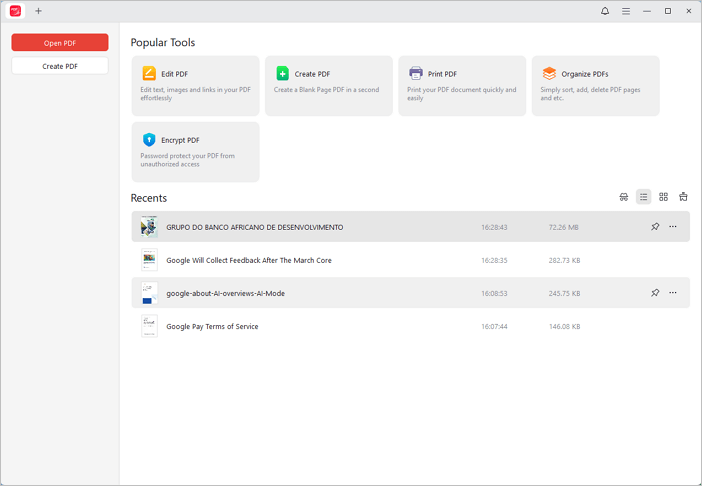Image resolution: width=702 pixels, height=486 pixels.
Task: Click the 16:28:43 timestamp
Action: coord(494,227)
